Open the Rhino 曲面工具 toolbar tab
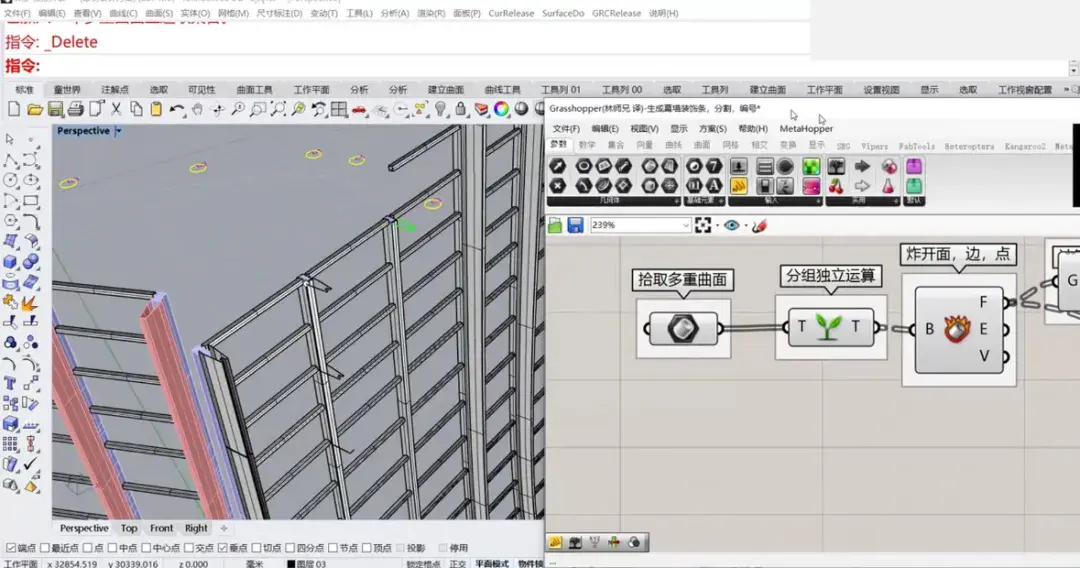 tap(254, 90)
